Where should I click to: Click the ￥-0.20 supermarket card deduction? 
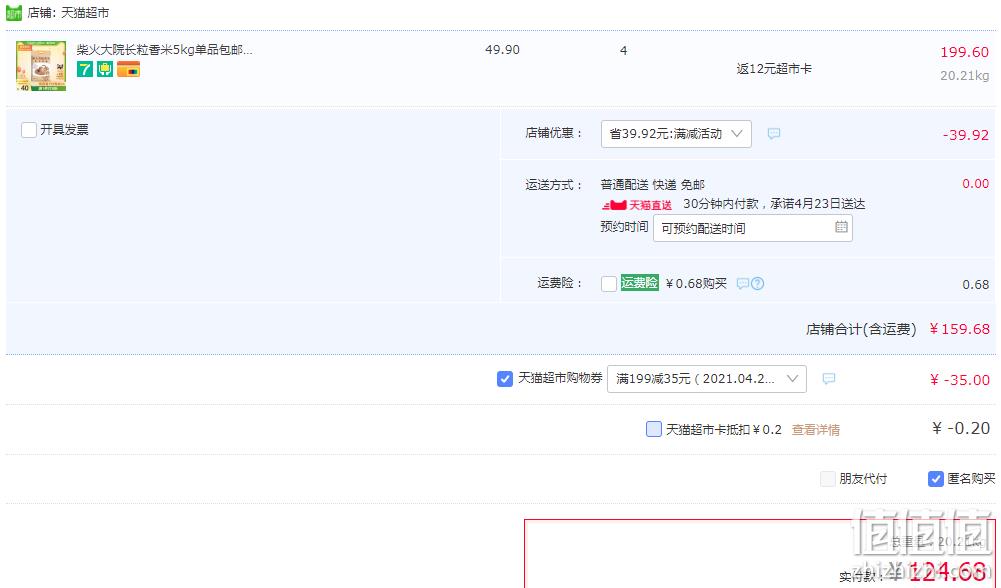(961, 428)
